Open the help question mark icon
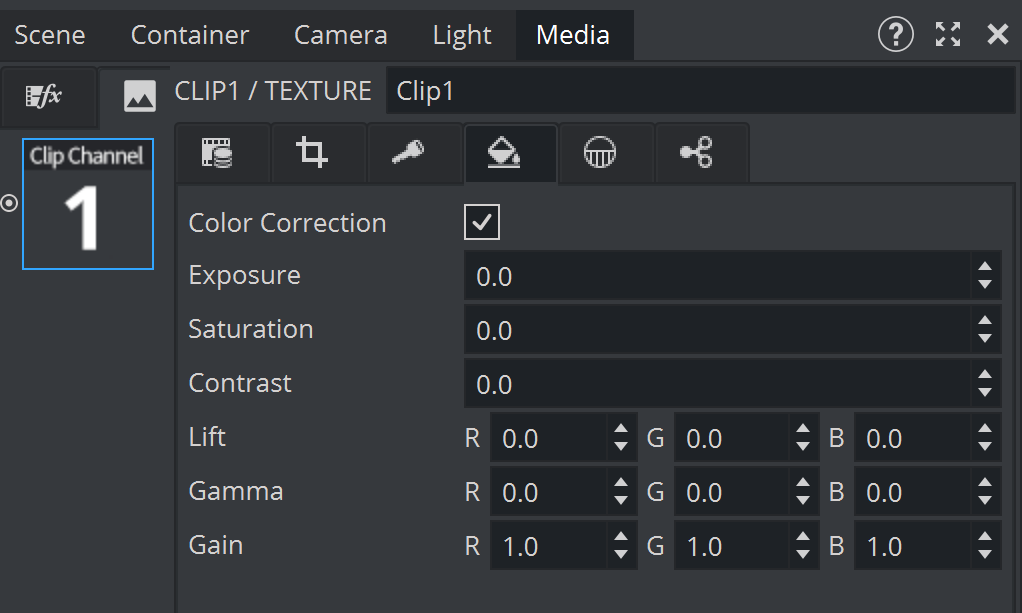This screenshot has height=613, width=1022. (x=895, y=35)
